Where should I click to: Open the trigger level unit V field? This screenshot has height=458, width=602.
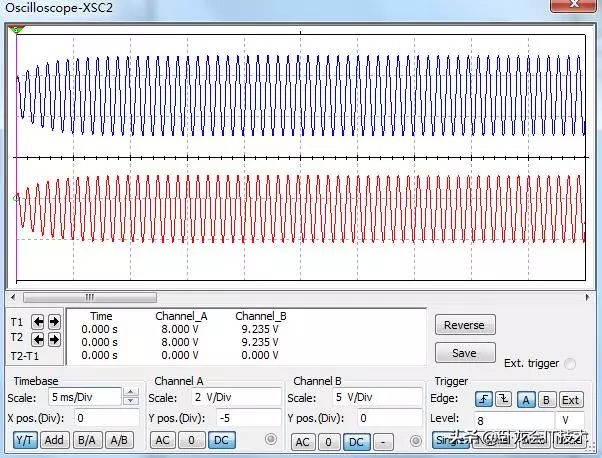click(x=571, y=420)
